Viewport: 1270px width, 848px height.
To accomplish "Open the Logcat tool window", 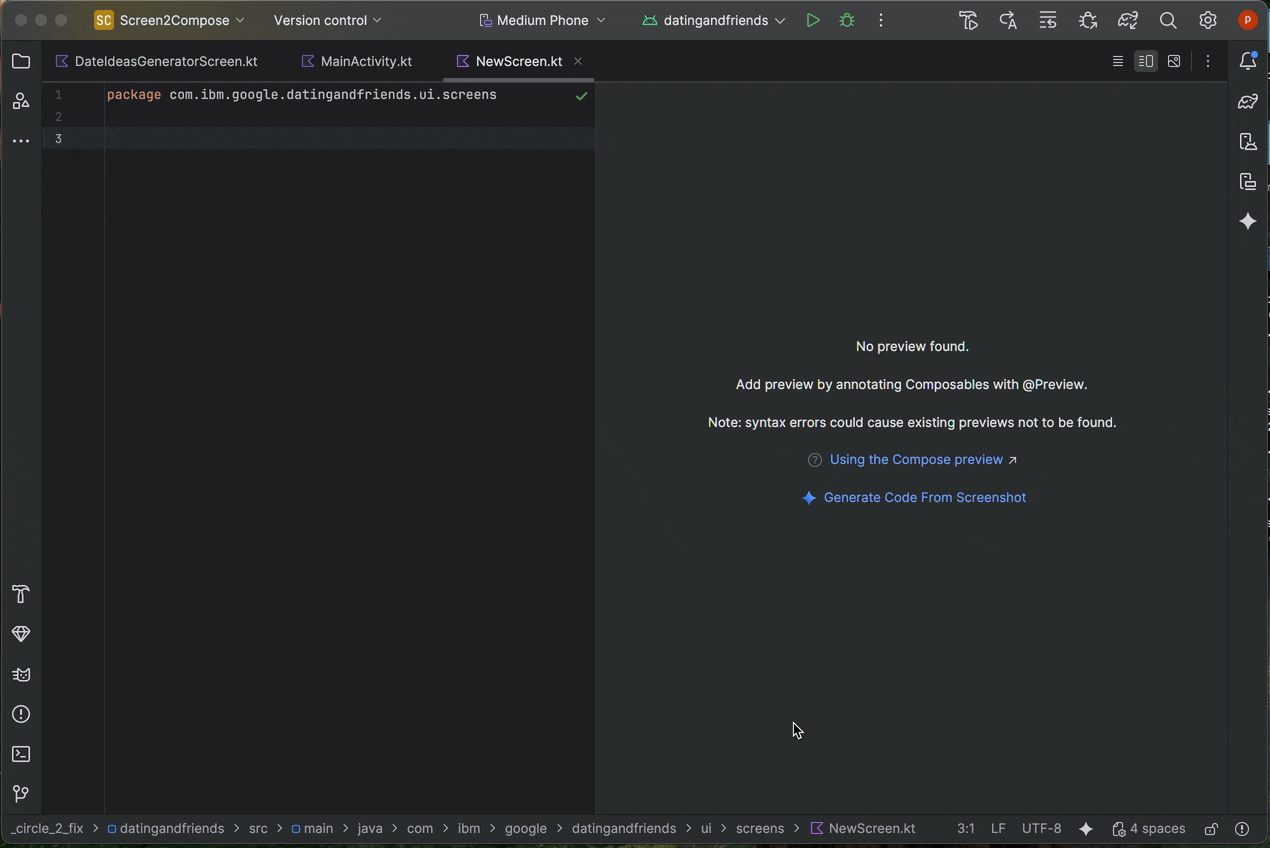I will 21,674.
